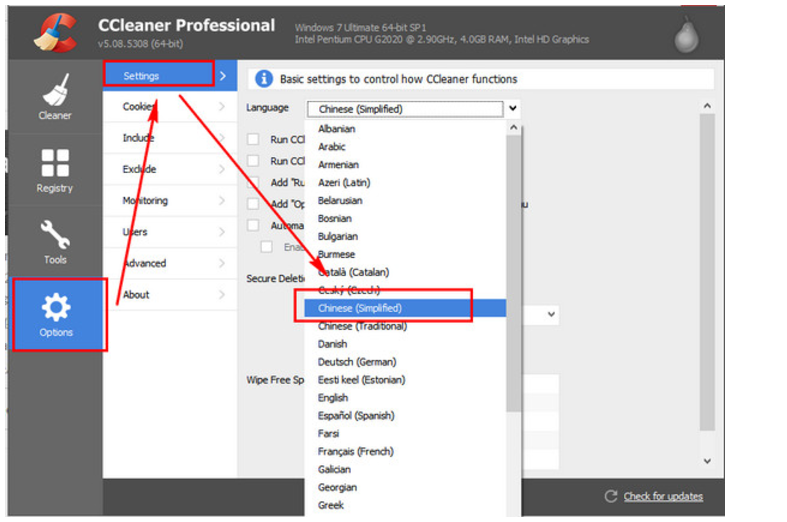
Task: Tick the first Run CCleaner checkbox
Action: pyautogui.click(x=253, y=139)
